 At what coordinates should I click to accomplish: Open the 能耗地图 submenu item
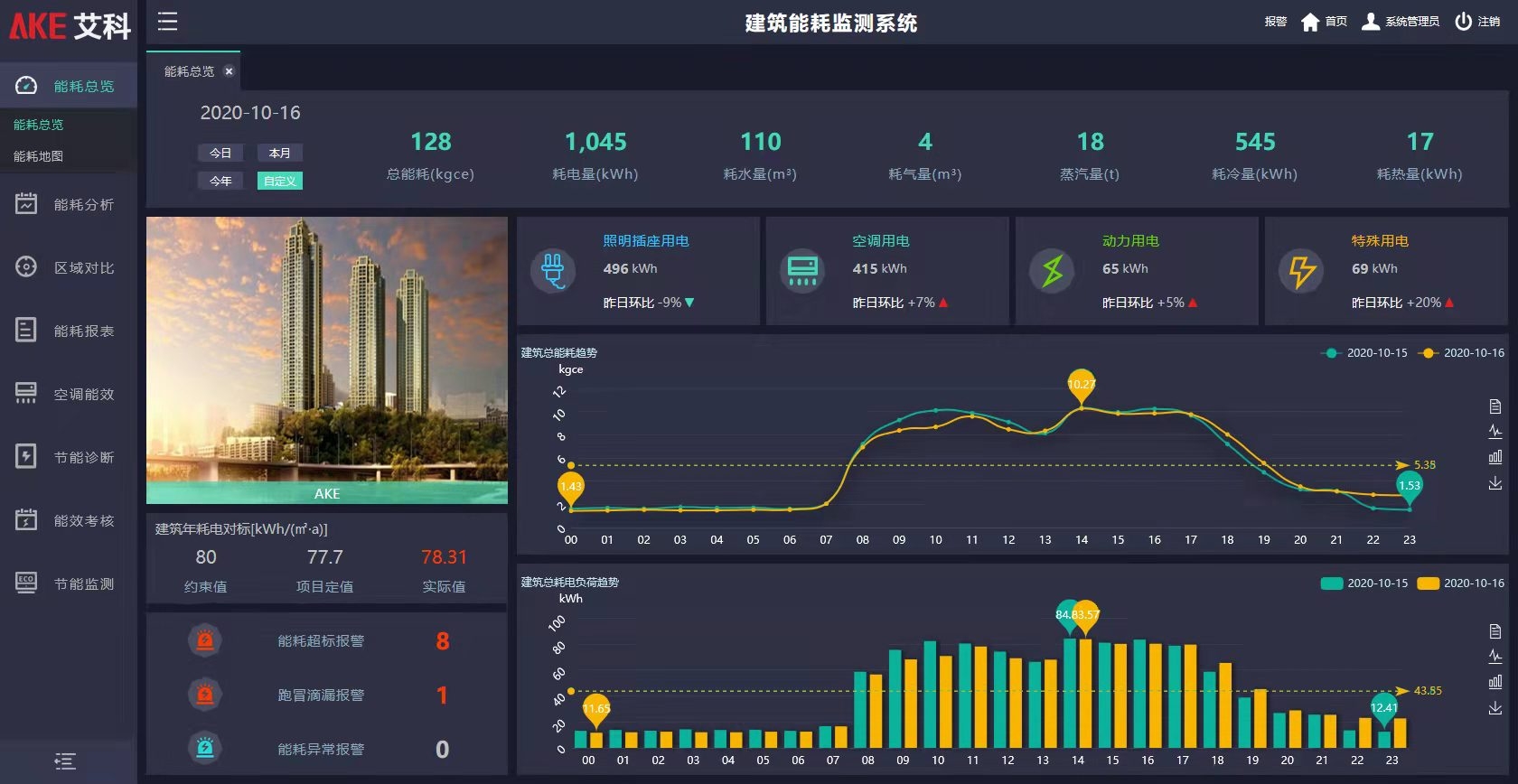point(39,156)
